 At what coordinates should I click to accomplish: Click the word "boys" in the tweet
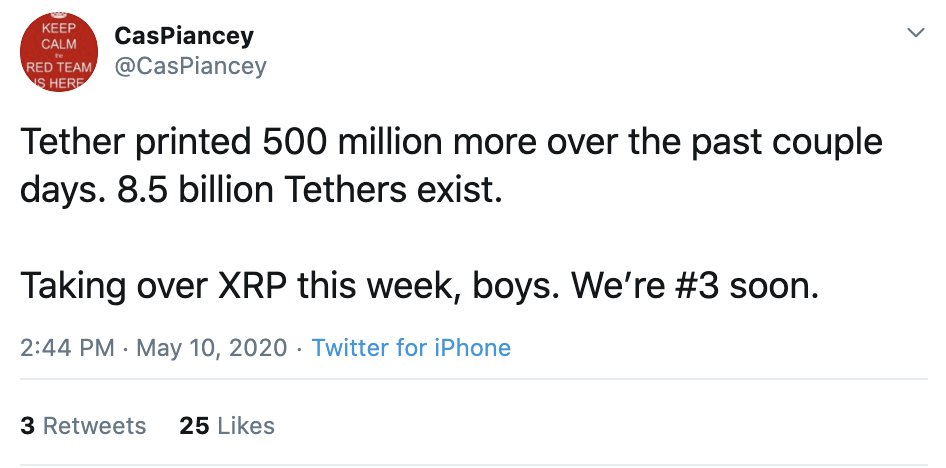point(520,287)
